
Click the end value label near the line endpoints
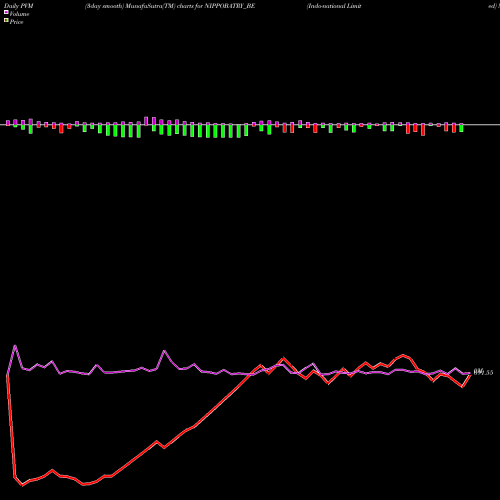click(483, 372)
